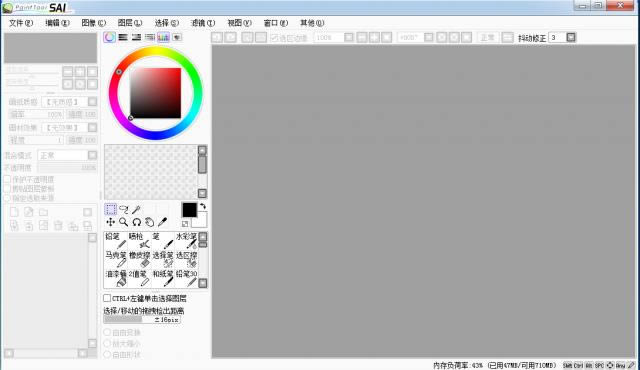Viewport: 640px width, 370px height.
Task: Choose the 喷枪 airbrush tool
Action: [139, 240]
